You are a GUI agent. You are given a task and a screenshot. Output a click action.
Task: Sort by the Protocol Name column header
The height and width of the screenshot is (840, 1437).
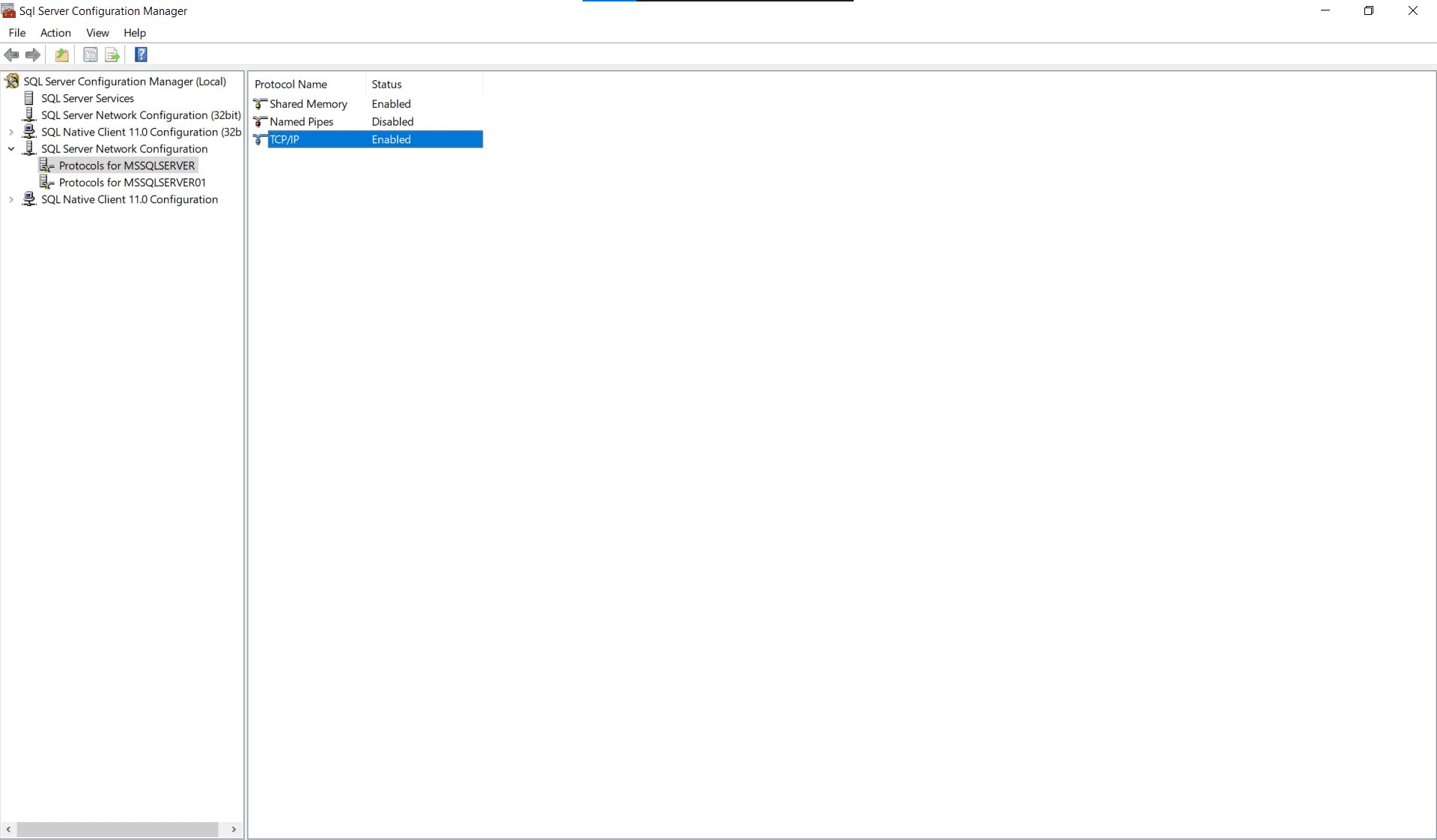tap(291, 84)
